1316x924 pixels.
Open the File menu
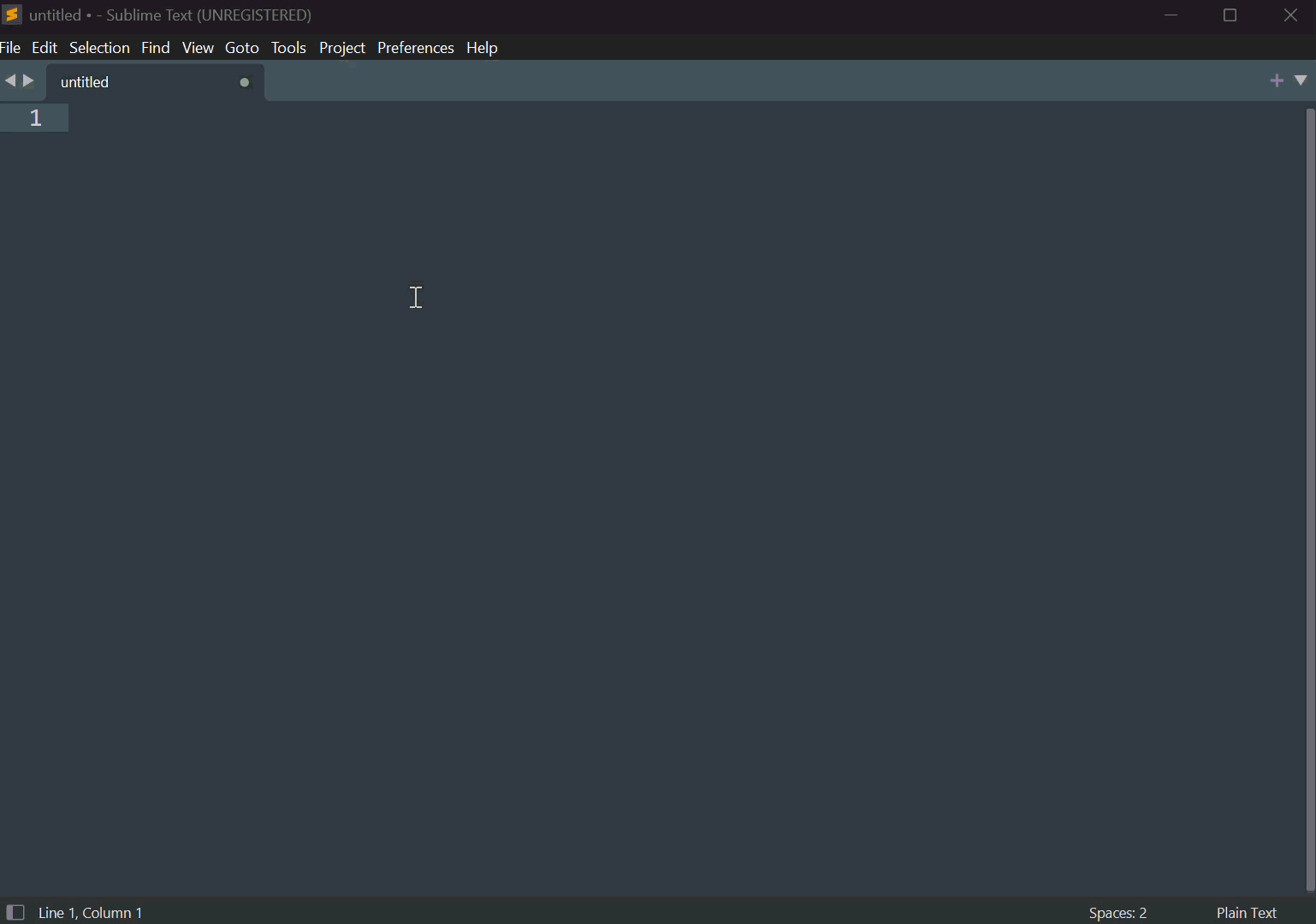(10, 48)
